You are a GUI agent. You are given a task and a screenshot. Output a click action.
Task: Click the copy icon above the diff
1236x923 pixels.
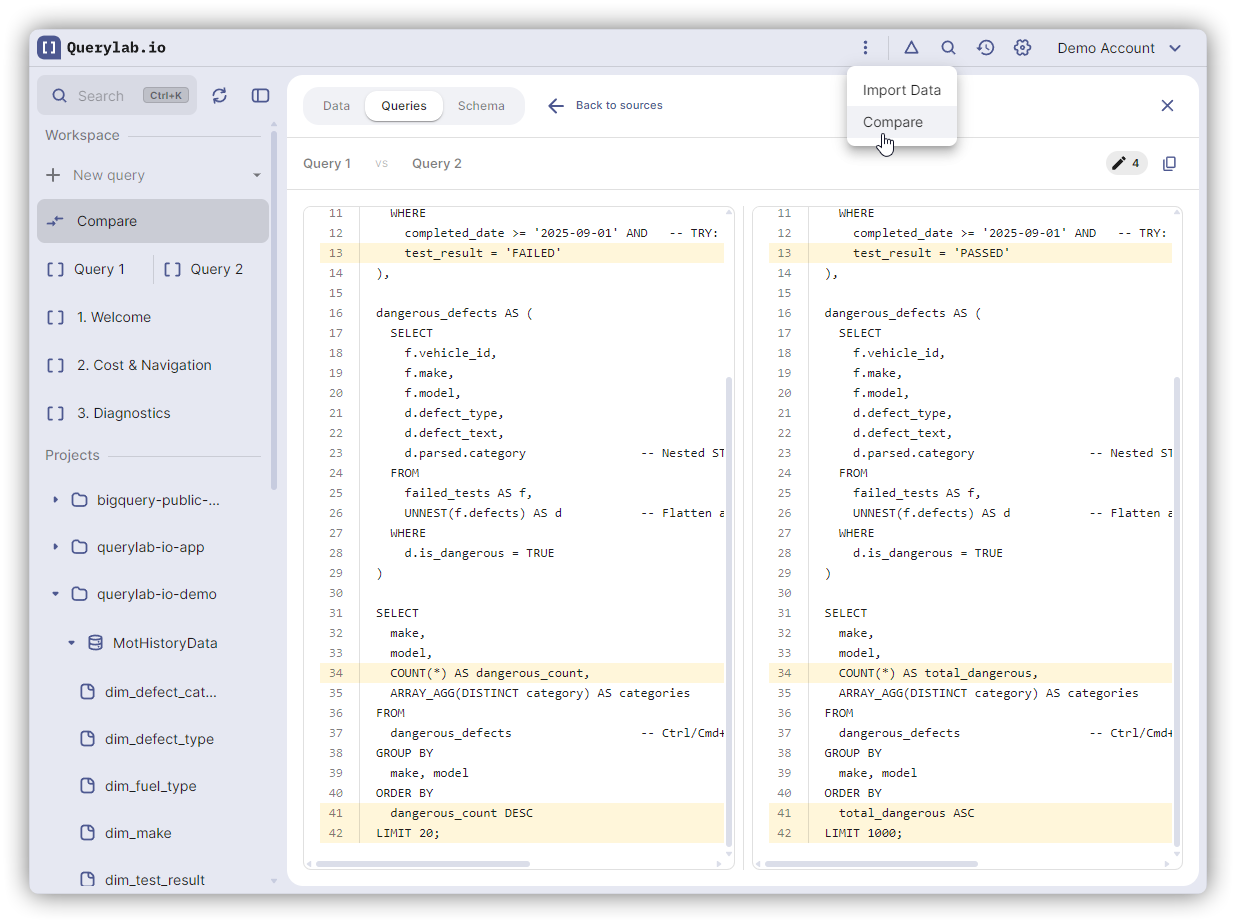click(1169, 163)
